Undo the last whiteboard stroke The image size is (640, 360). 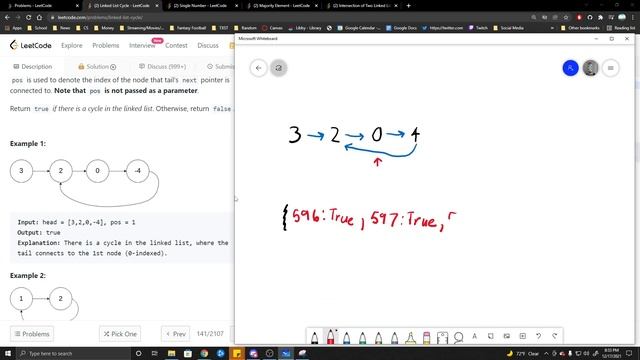[538, 336]
